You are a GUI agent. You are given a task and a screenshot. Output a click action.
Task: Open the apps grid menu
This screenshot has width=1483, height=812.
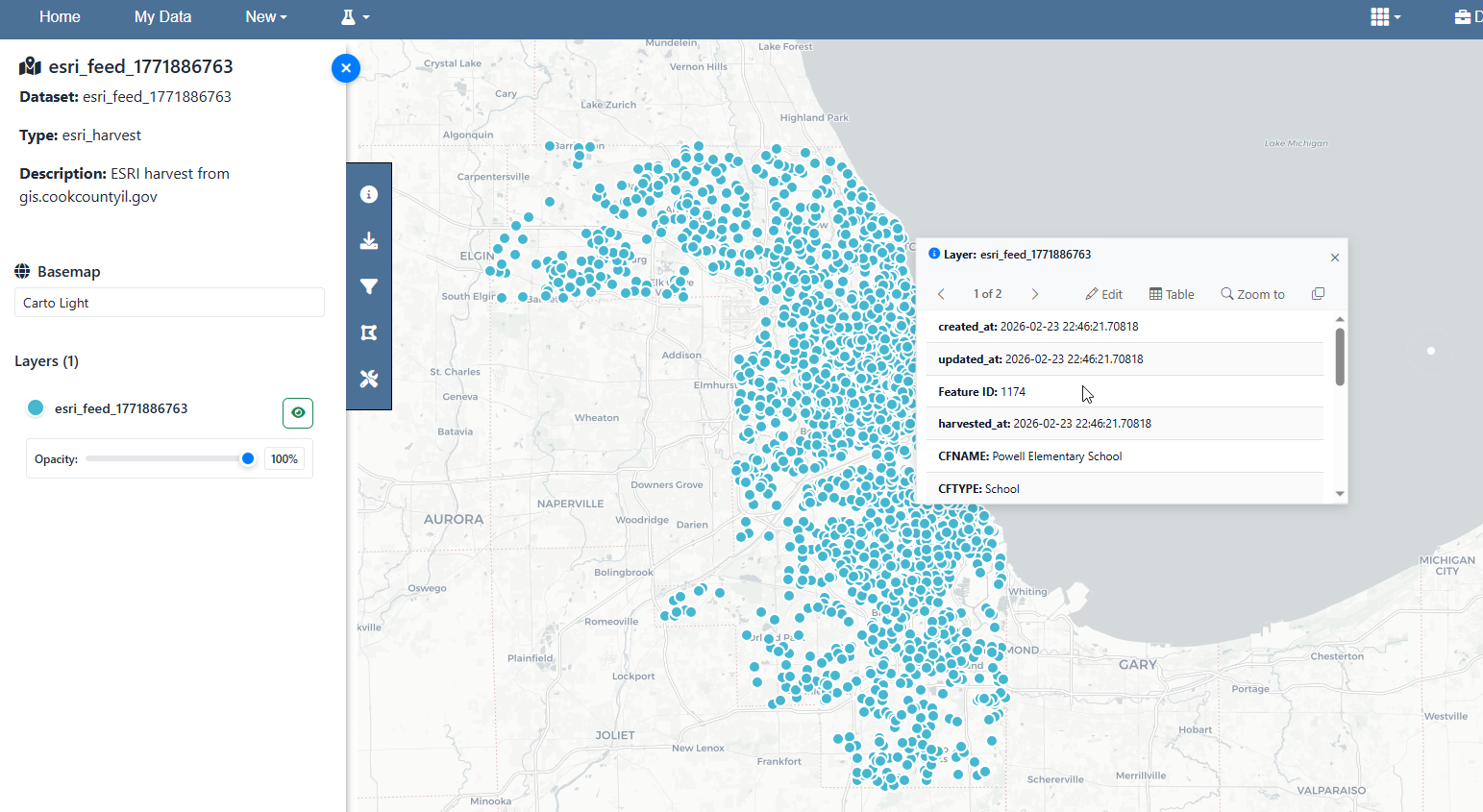pos(1385,17)
